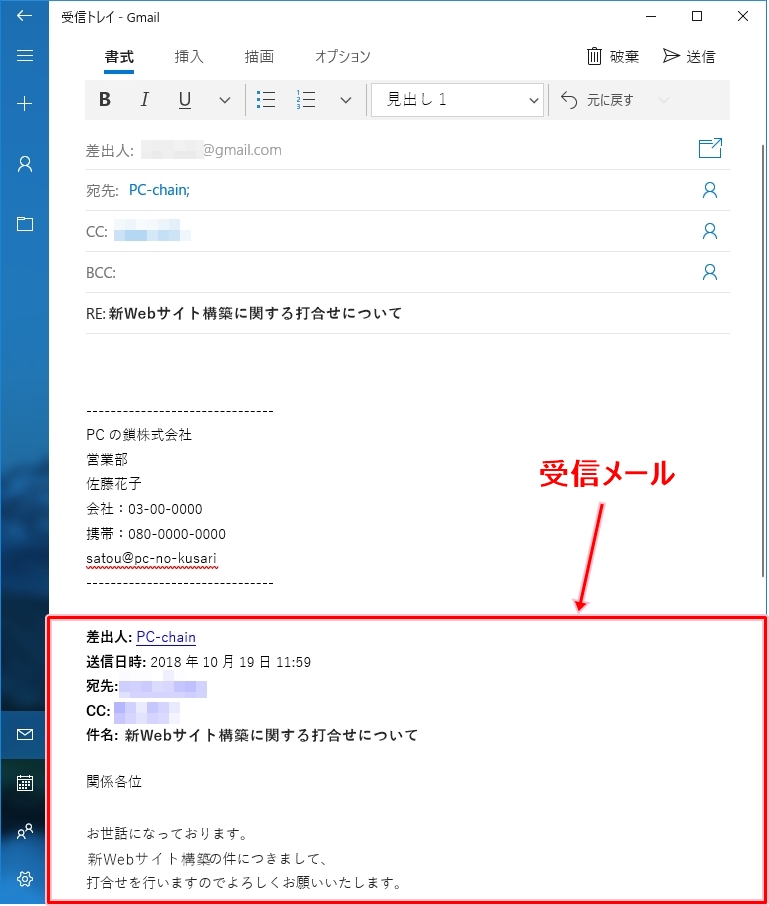Click the BCC input field

(400, 272)
